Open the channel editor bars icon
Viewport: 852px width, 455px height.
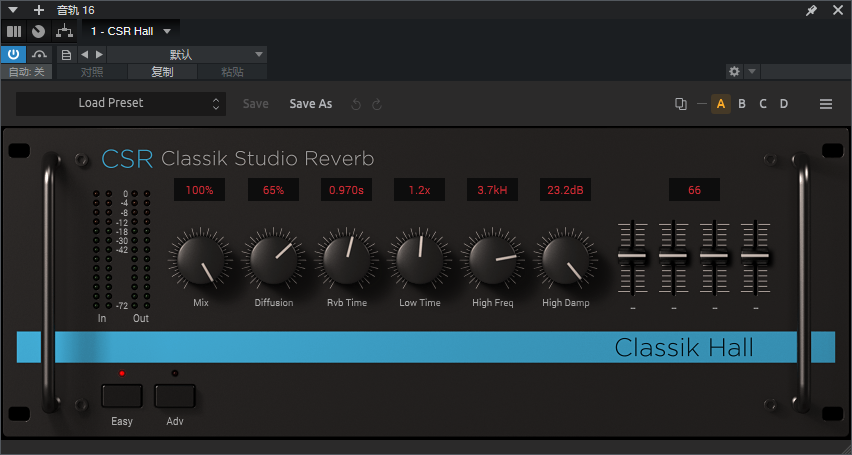[x=14, y=32]
